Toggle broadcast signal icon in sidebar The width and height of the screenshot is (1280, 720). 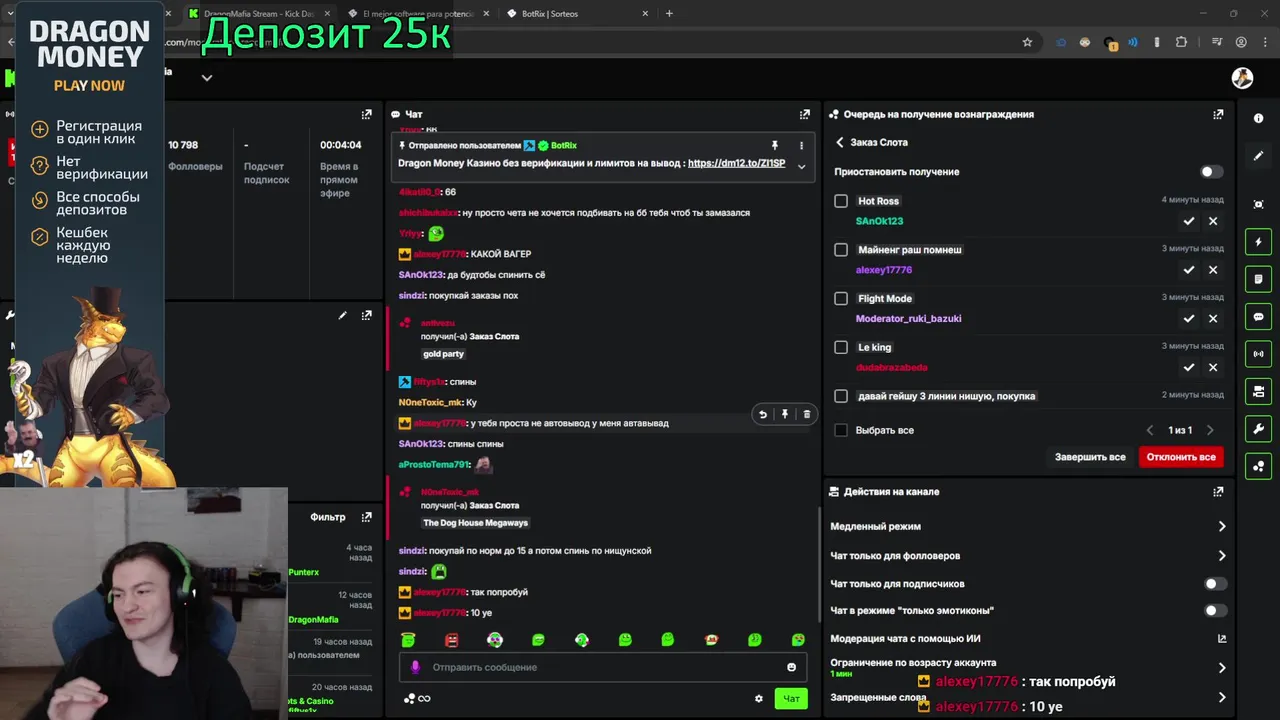1258,354
